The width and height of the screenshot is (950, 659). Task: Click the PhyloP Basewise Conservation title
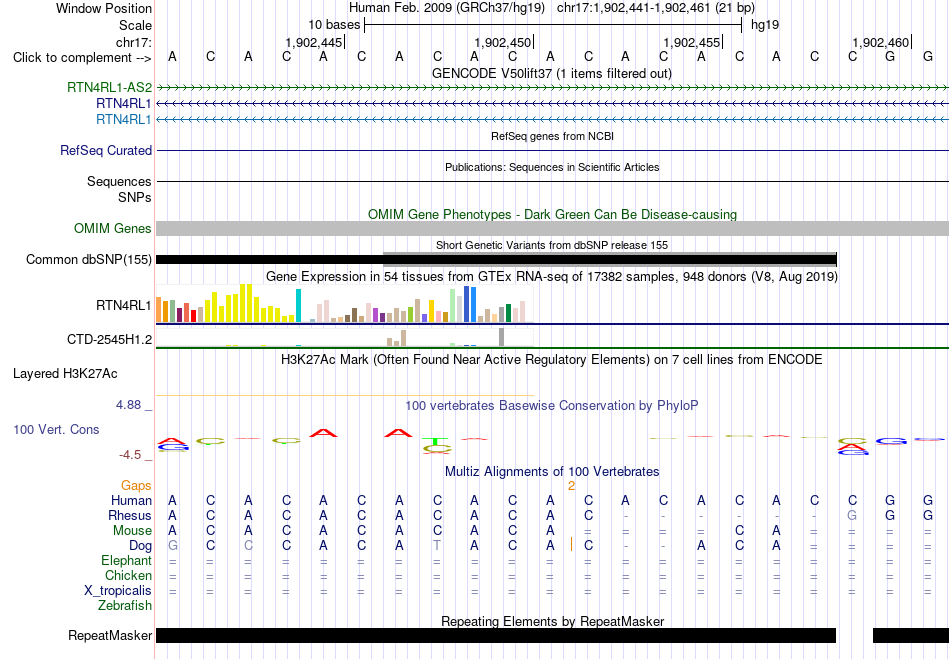[552, 406]
